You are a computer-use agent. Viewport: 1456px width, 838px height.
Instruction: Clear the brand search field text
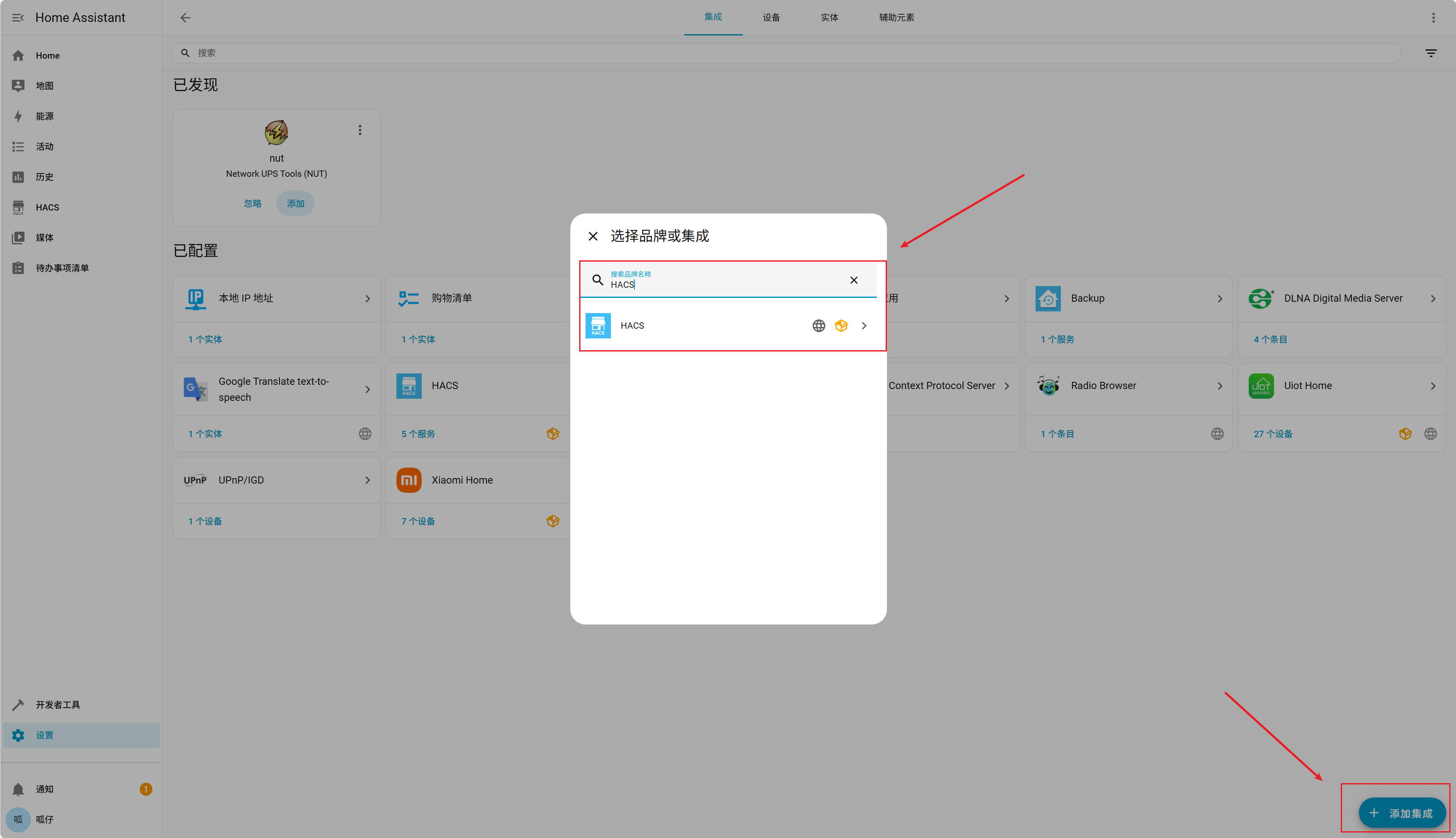tap(854, 280)
